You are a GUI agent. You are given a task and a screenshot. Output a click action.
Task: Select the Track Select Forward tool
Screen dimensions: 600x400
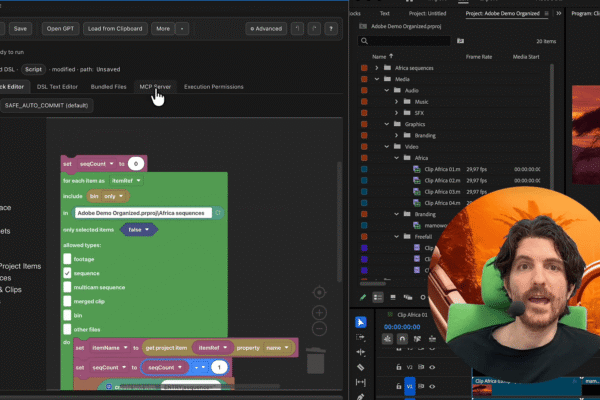pyautogui.click(x=360, y=337)
